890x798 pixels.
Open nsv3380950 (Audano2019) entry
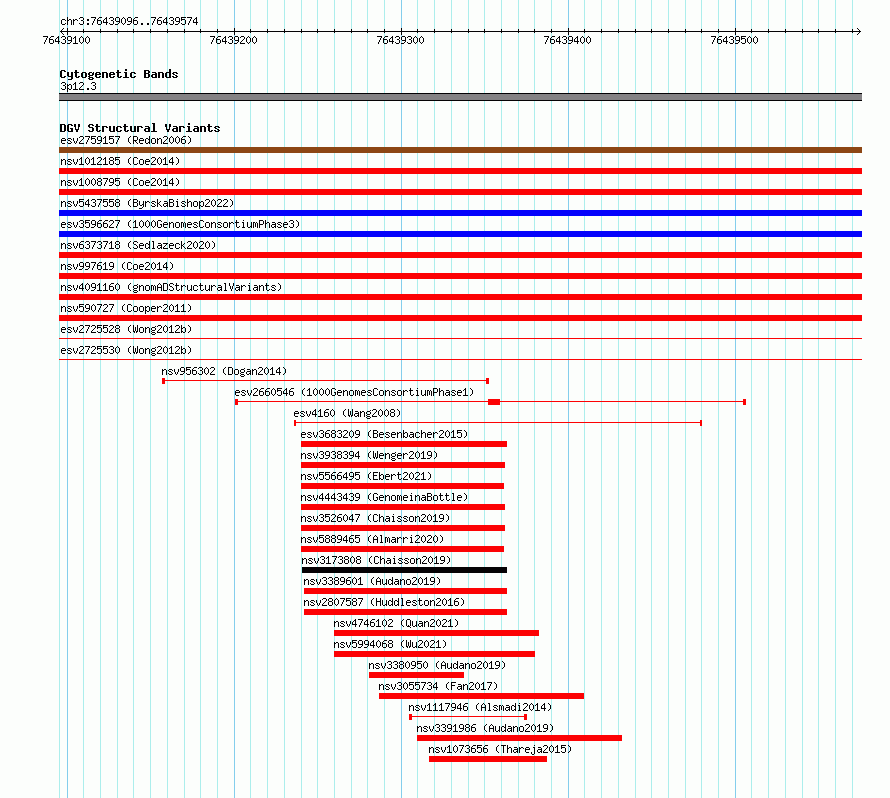tap(437, 665)
